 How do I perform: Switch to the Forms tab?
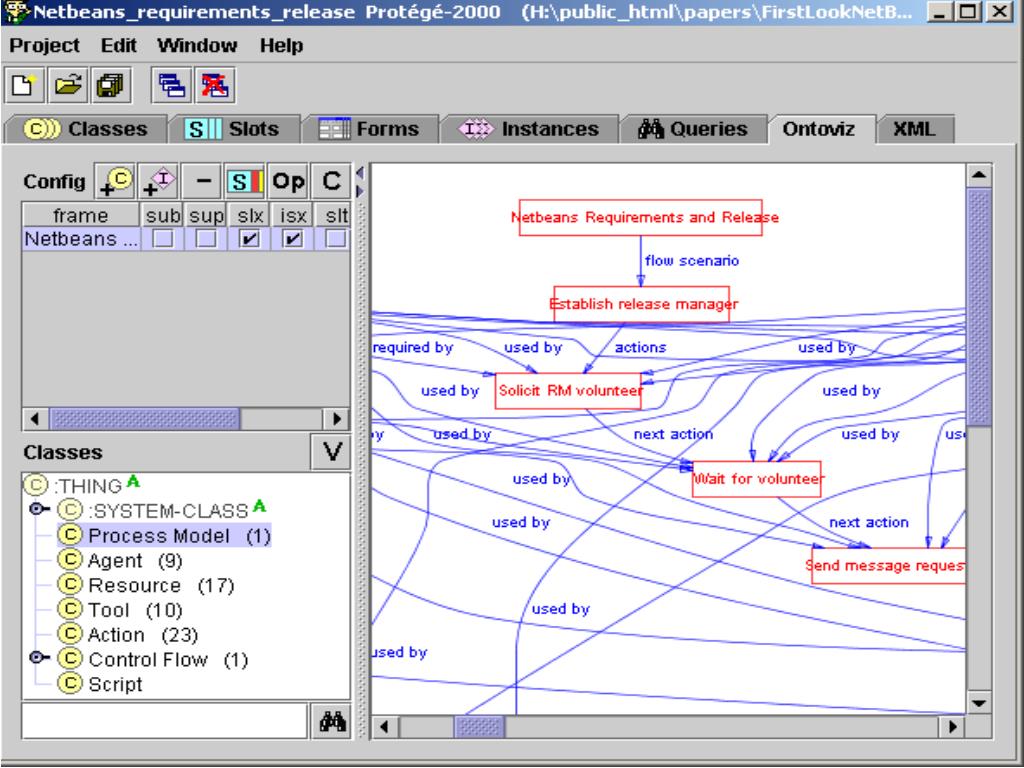(370, 129)
